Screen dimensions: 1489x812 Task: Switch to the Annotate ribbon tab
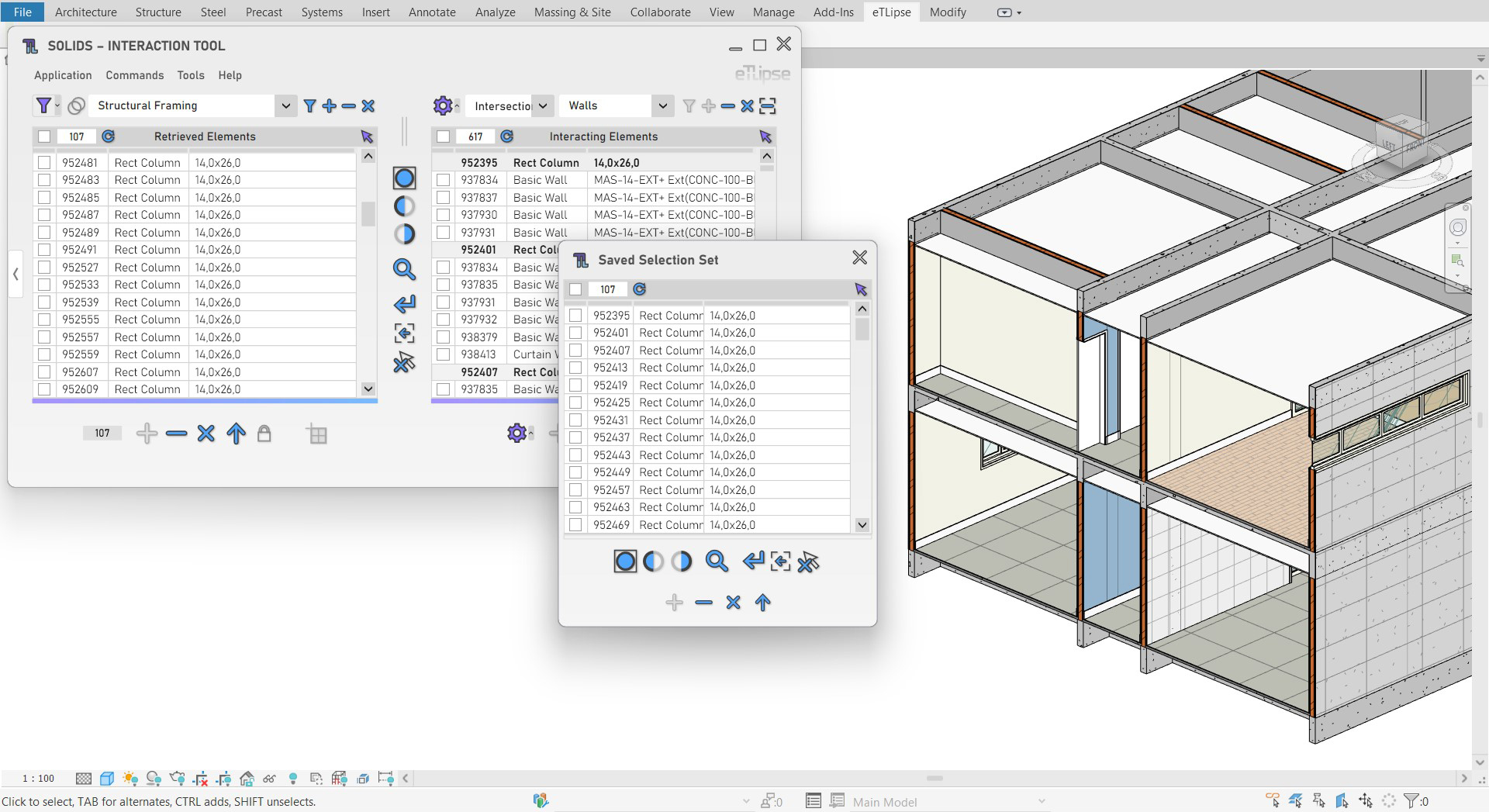click(x=432, y=12)
